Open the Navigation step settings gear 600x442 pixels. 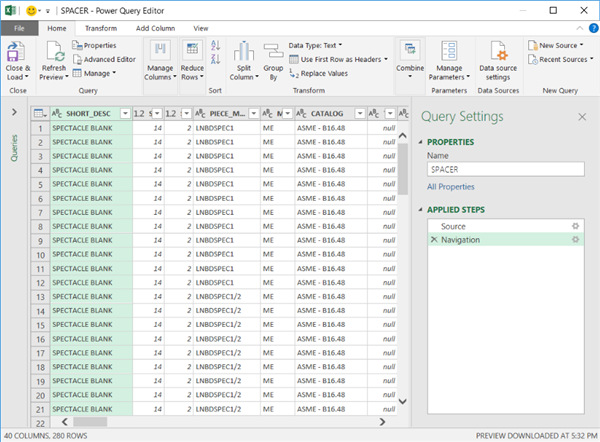point(575,240)
